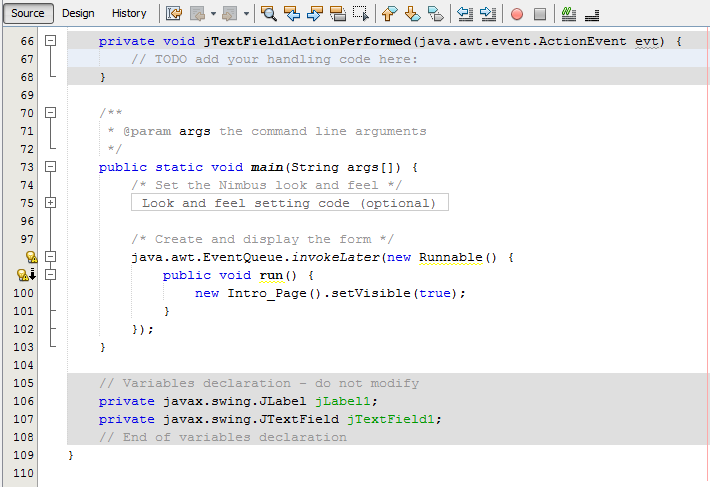Viewport: 710px width, 487px height.
Task: Click '@param args' Javadoc text
Action: click(167, 131)
